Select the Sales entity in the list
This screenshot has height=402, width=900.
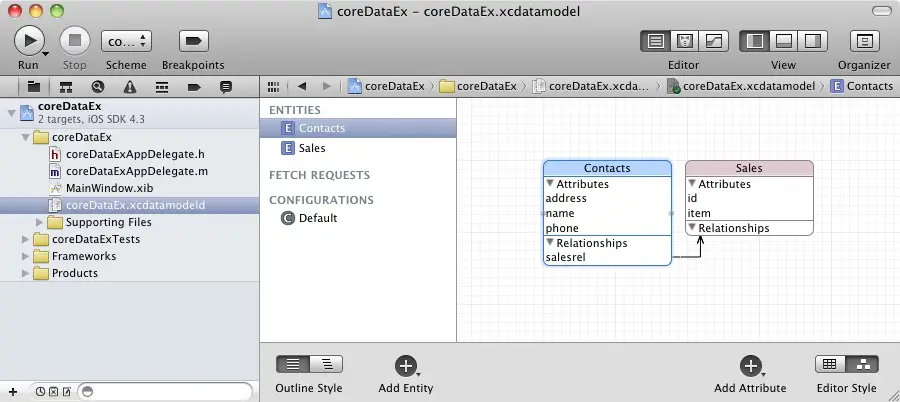point(311,148)
